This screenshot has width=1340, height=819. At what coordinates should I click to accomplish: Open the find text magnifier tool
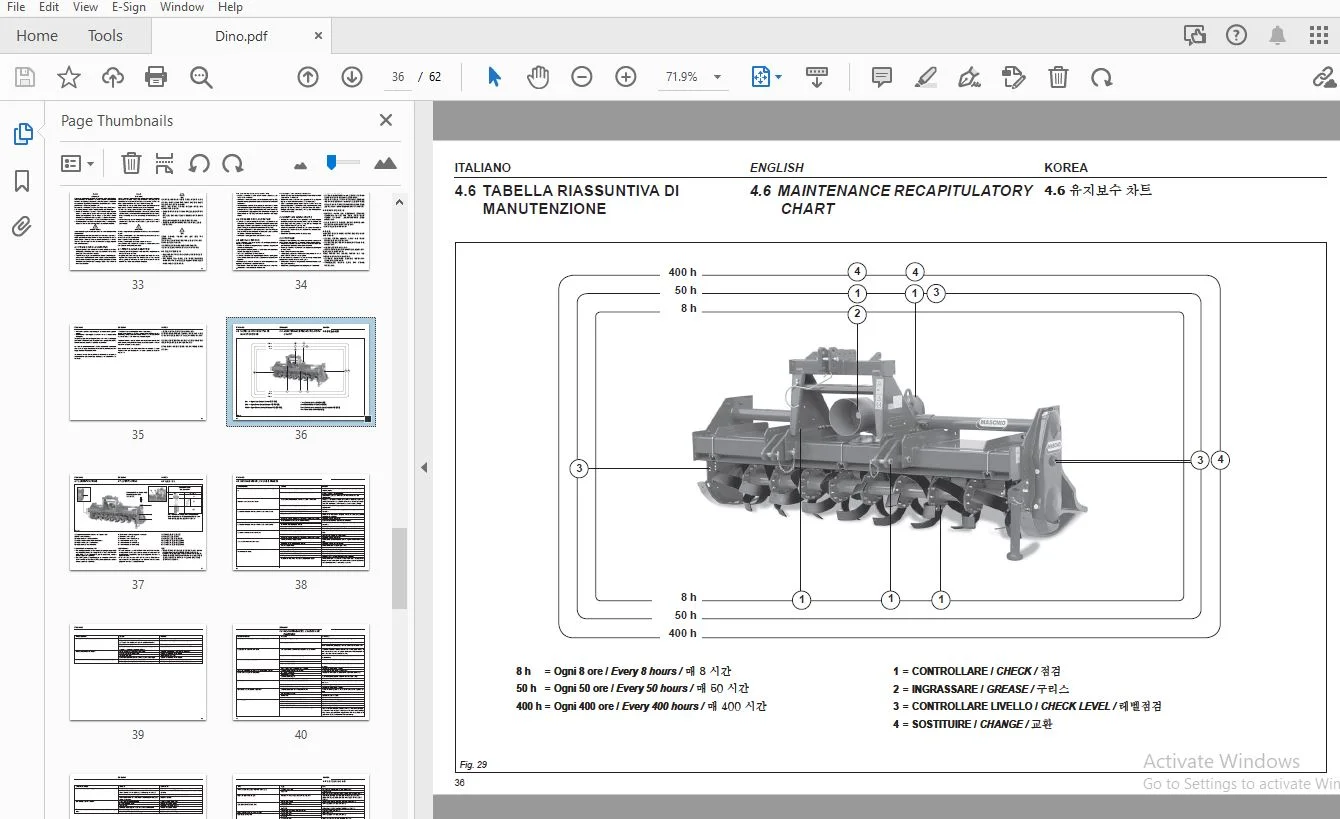(201, 77)
